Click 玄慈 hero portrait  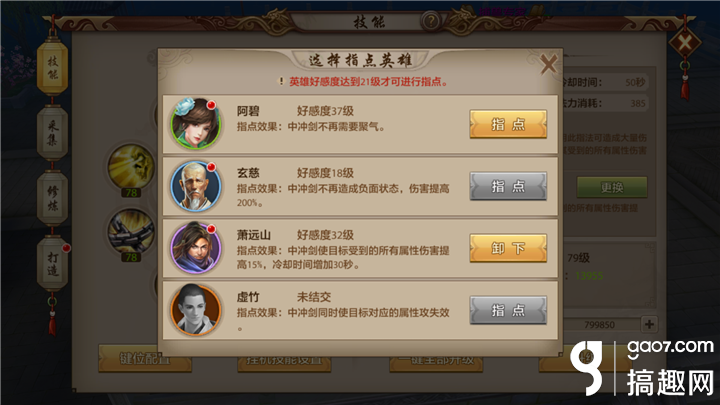click(196, 186)
